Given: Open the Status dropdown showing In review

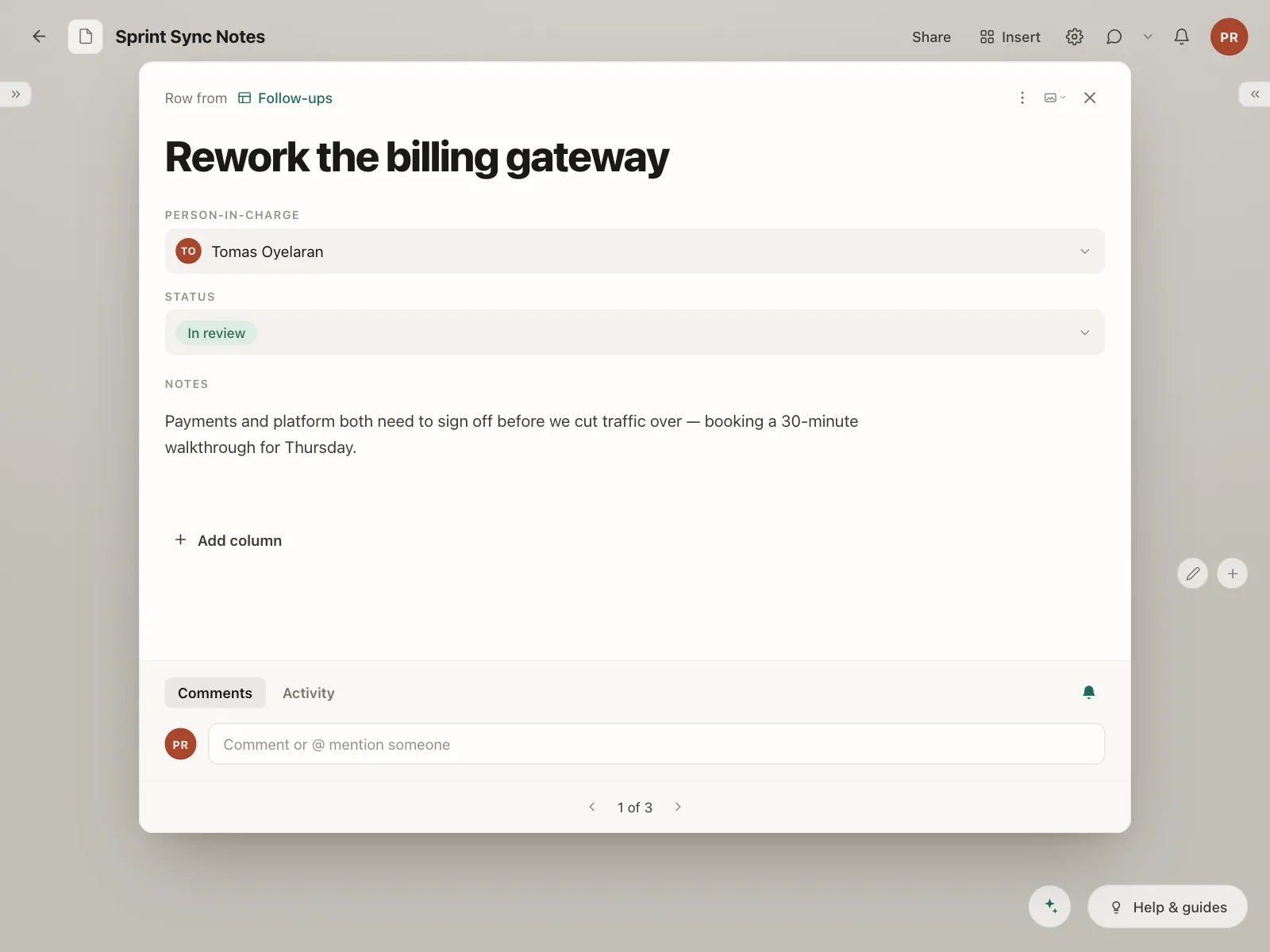Looking at the screenshot, I should [635, 332].
